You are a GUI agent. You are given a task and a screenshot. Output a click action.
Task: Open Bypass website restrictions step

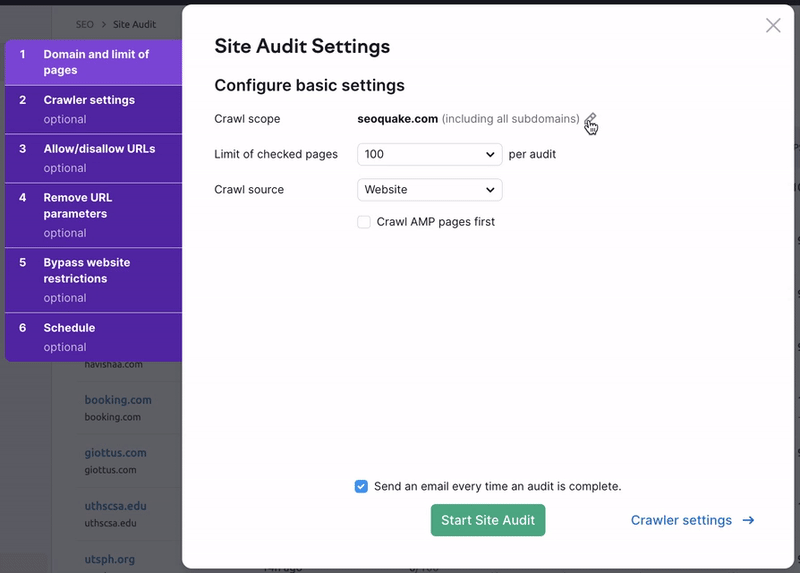coord(93,280)
